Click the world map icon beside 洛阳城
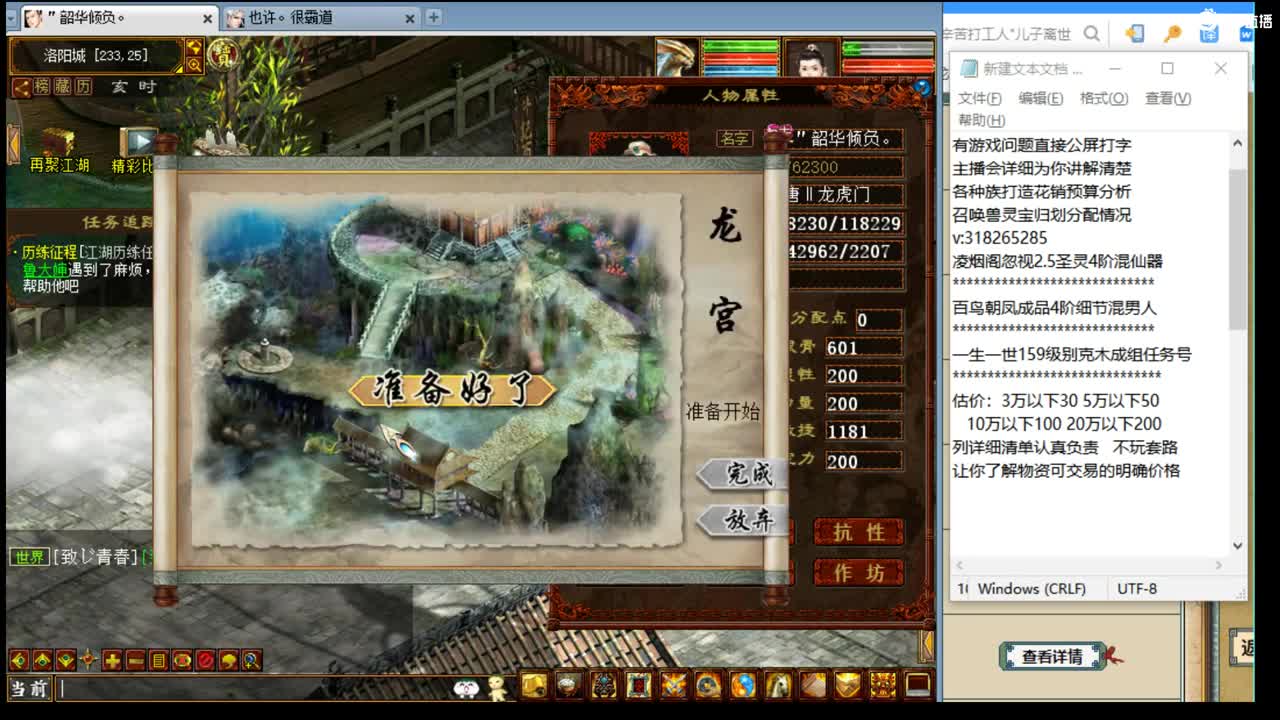 click(194, 47)
